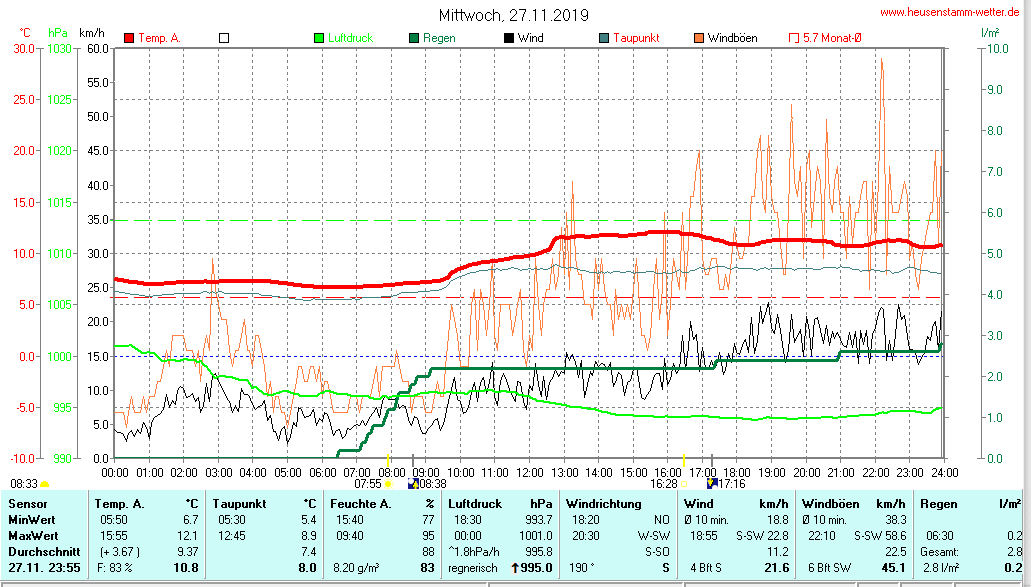Toggle the empty white legend box

click(x=224, y=38)
